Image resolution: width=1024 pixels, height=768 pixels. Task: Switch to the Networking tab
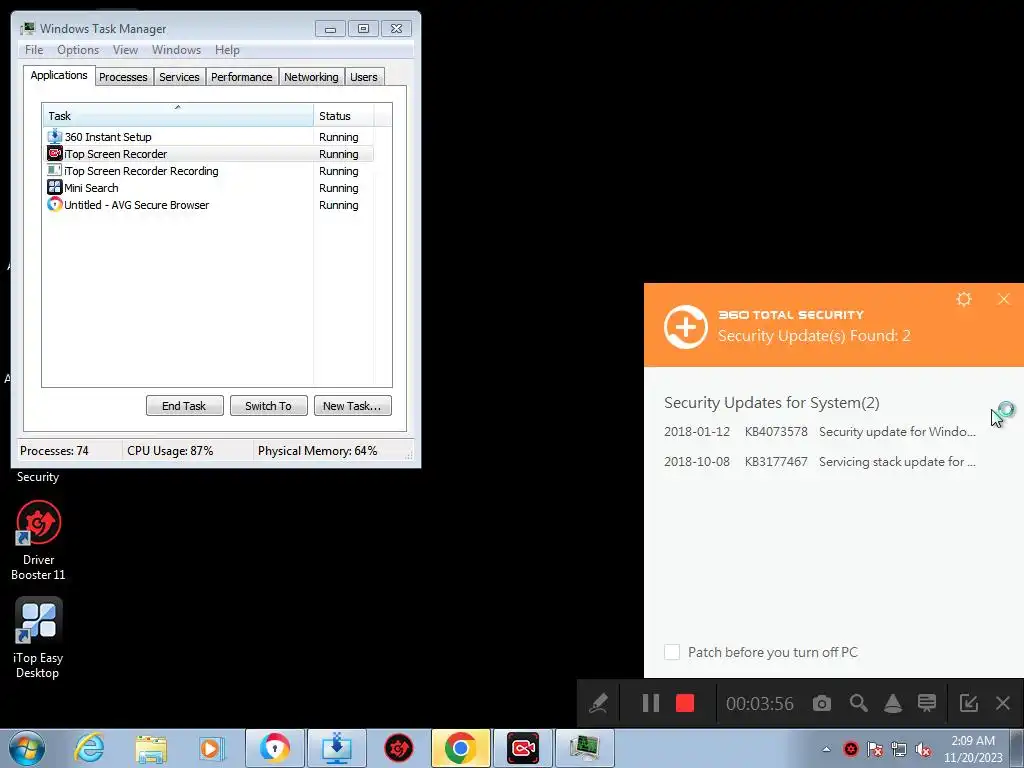pyautogui.click(x=312, y=77)
